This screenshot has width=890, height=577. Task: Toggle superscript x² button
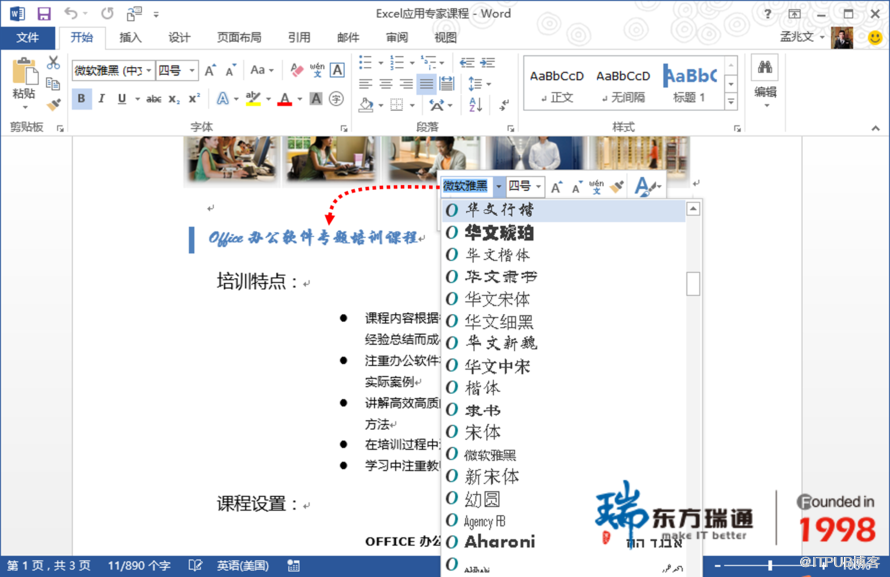click(x=195, y=99)
